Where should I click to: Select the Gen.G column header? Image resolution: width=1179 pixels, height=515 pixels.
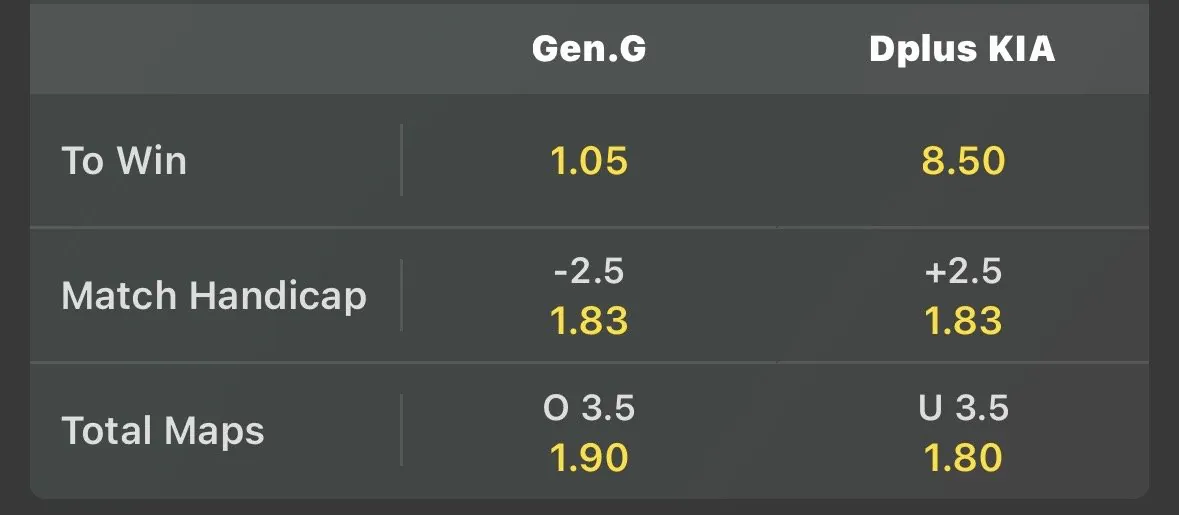[x=589, y=49]
